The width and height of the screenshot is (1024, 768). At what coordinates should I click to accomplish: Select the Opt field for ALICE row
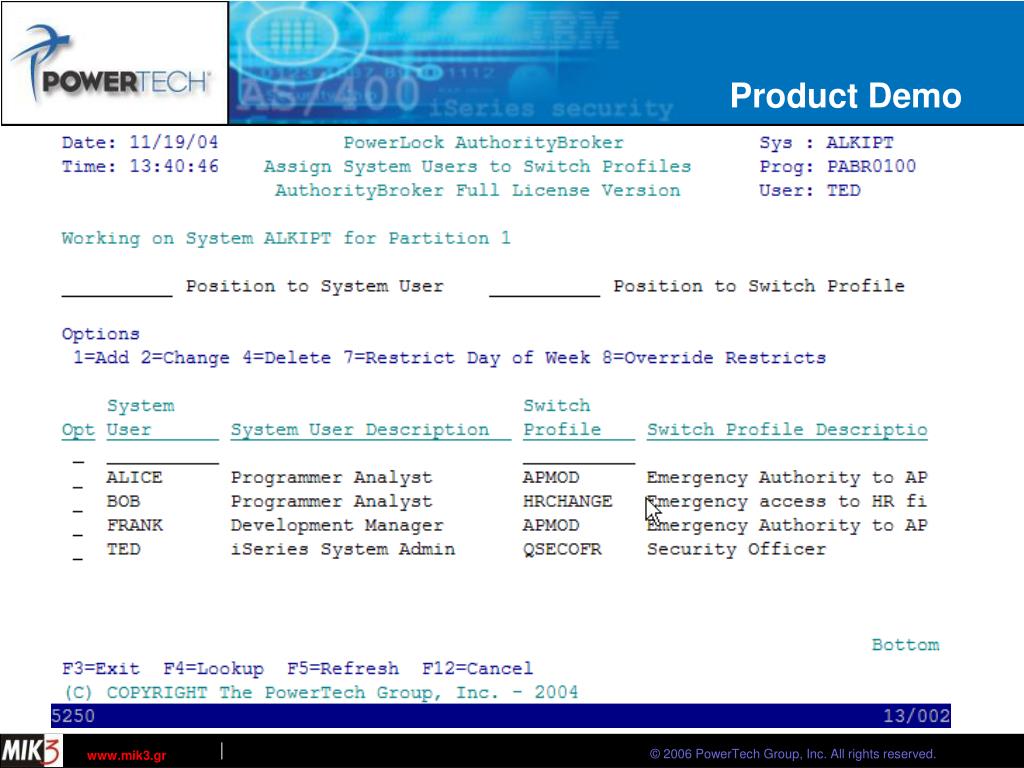[x=78, y=479]
